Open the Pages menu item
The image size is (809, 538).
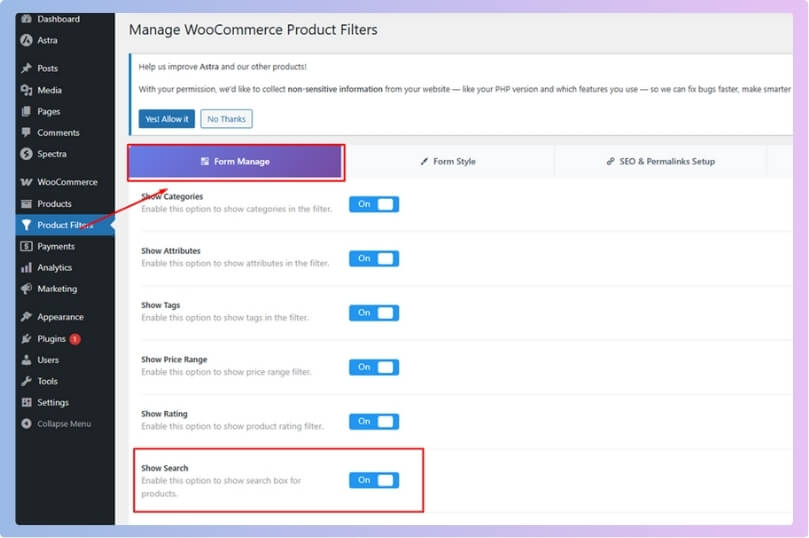click(65, 111)
